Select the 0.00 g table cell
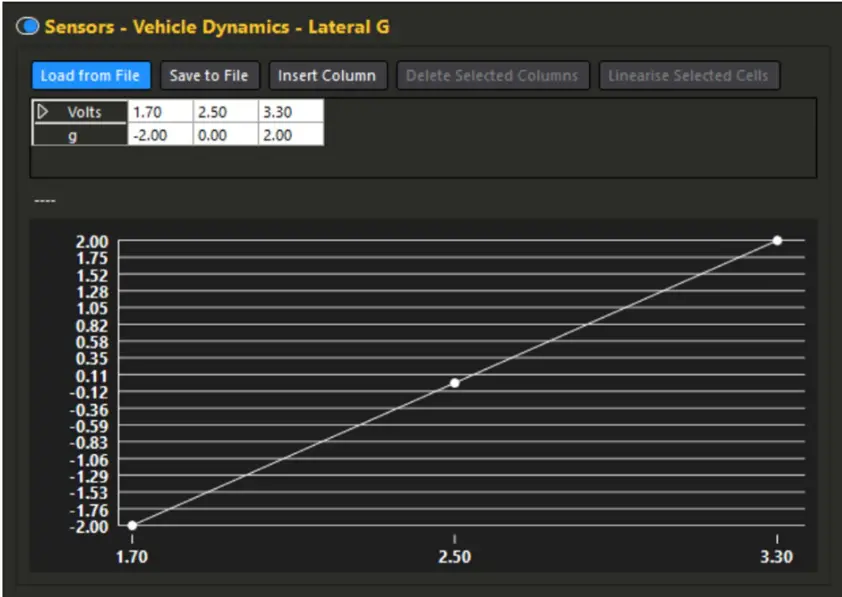 click(225, 135)
